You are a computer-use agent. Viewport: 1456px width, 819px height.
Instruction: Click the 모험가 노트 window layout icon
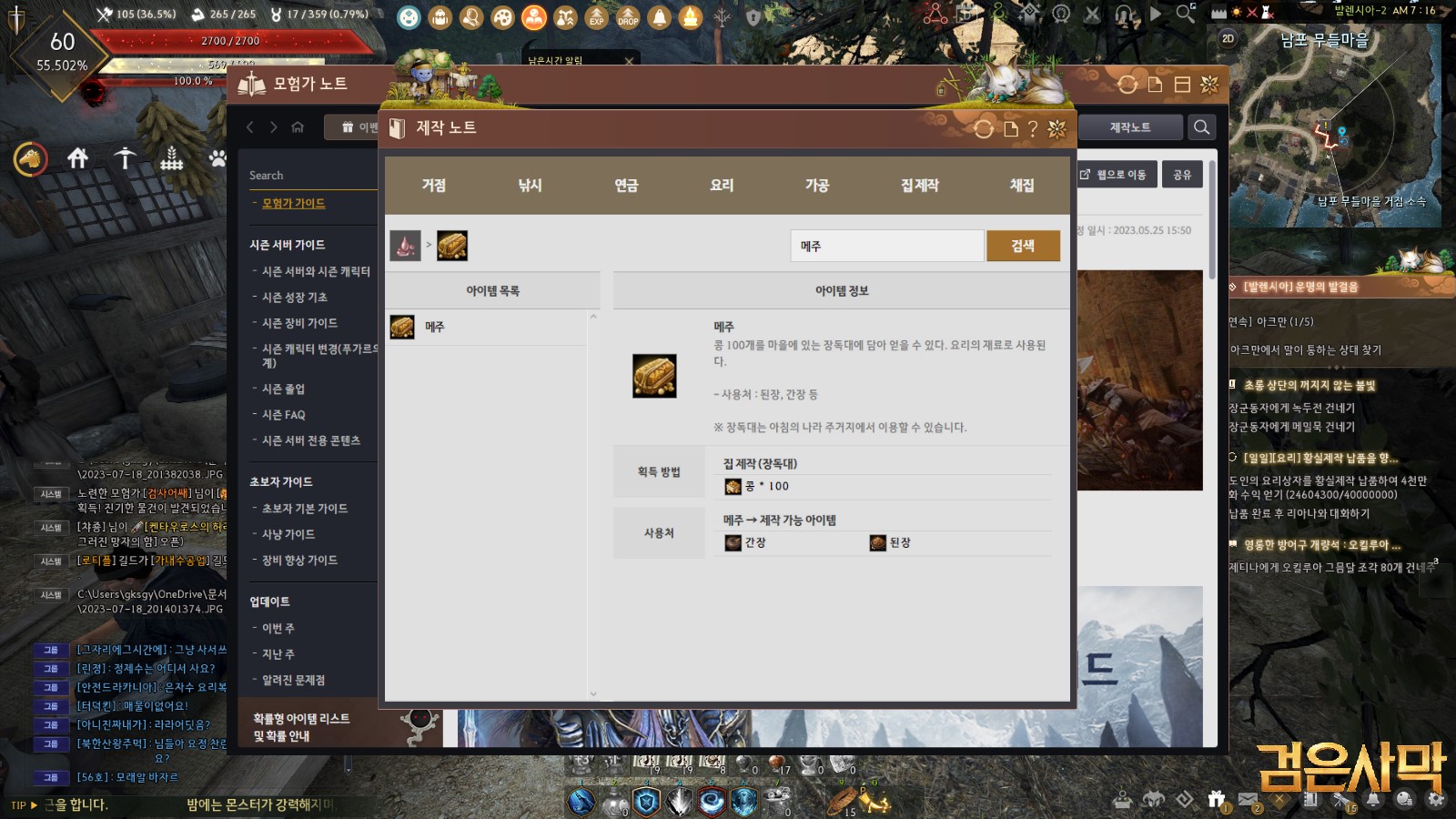(1182, 85)
